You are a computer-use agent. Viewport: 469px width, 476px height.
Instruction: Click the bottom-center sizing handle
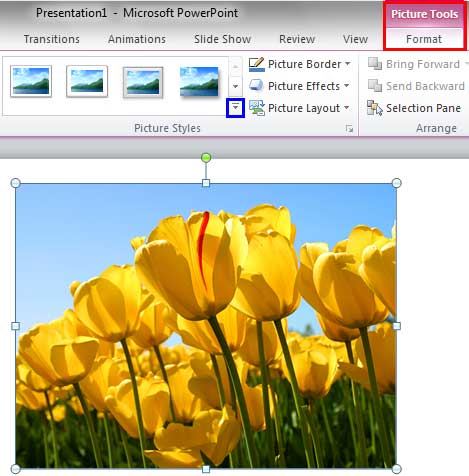tap(206, 469)
